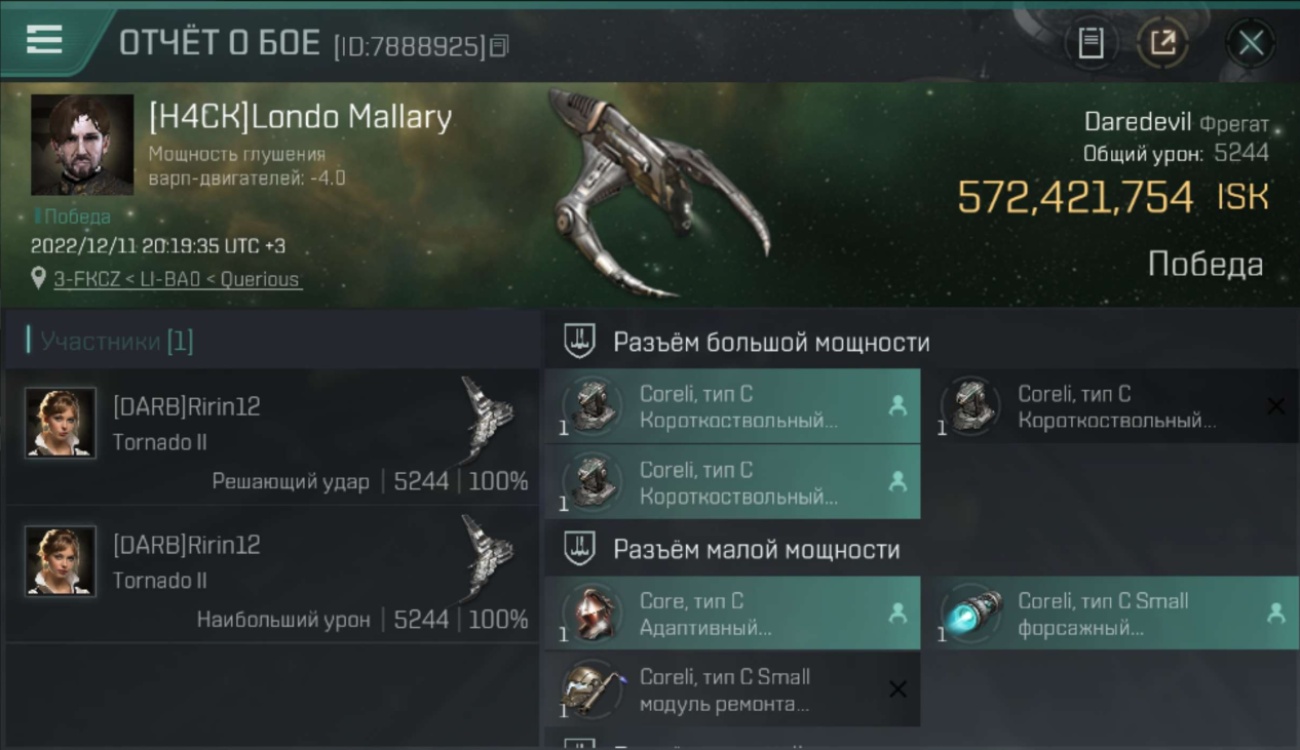Select the Coreli Small модуль ремонта item
The image size is (1300, 750).
(x=732, y=689)
